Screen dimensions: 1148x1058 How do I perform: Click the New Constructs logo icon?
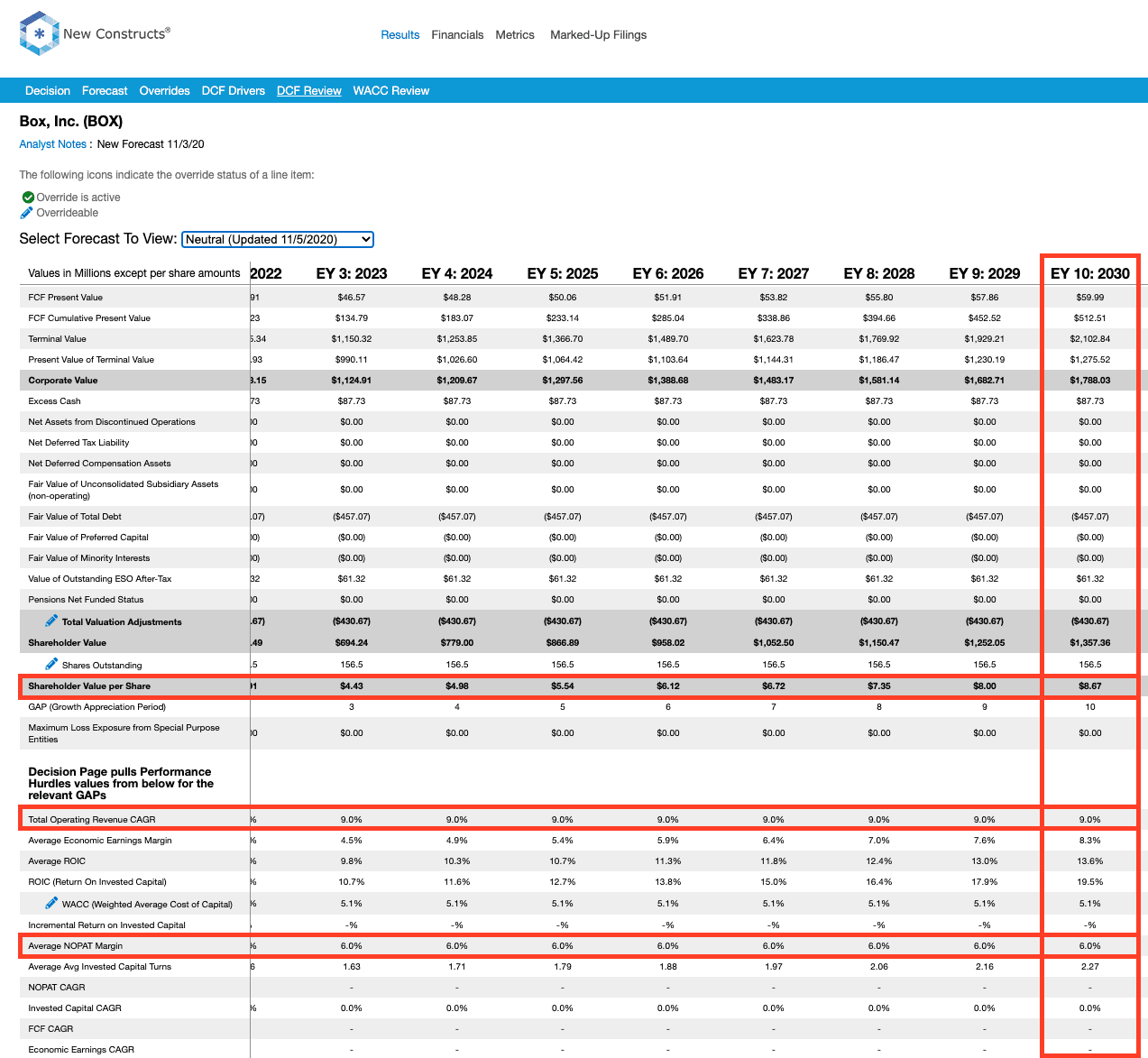[x=39, y=34]
